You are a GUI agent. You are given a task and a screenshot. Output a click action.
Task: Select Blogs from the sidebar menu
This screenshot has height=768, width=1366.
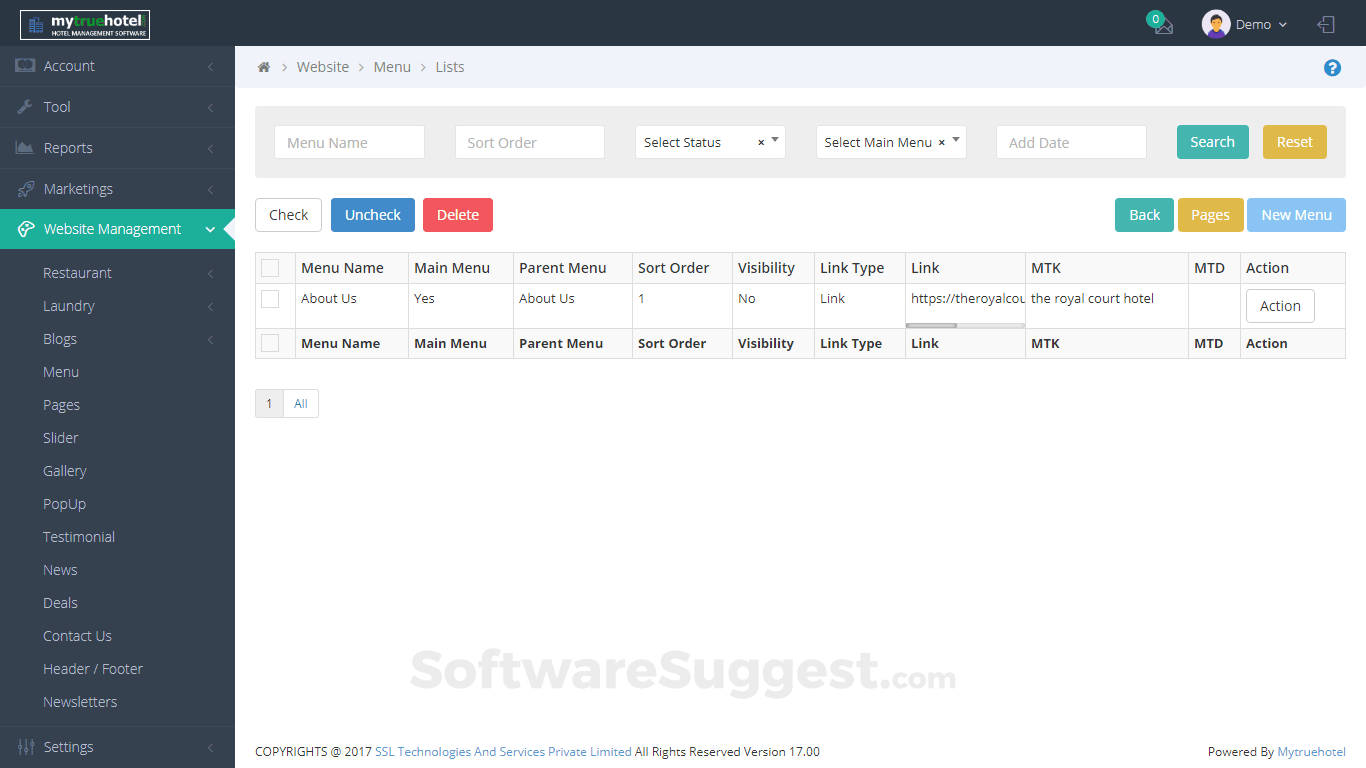pos(60,338)
